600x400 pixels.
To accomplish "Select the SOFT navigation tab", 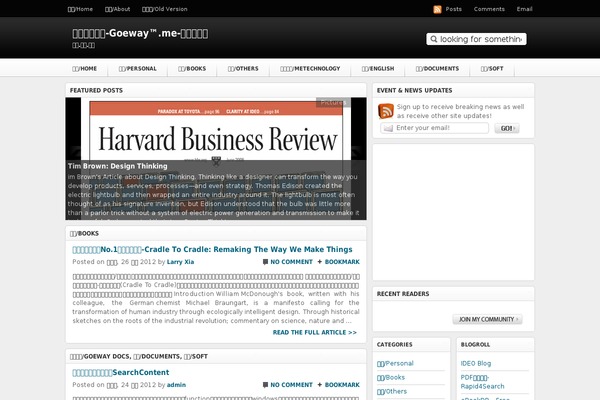I will click(x=492, y=69).
